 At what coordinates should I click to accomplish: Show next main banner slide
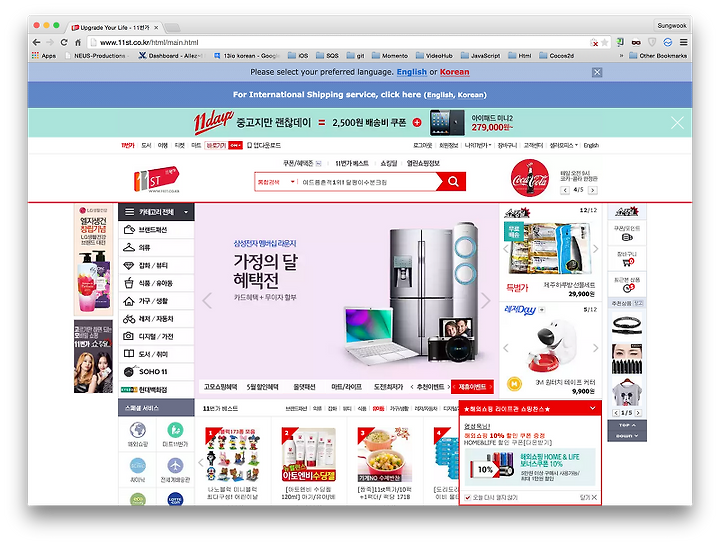486,301
